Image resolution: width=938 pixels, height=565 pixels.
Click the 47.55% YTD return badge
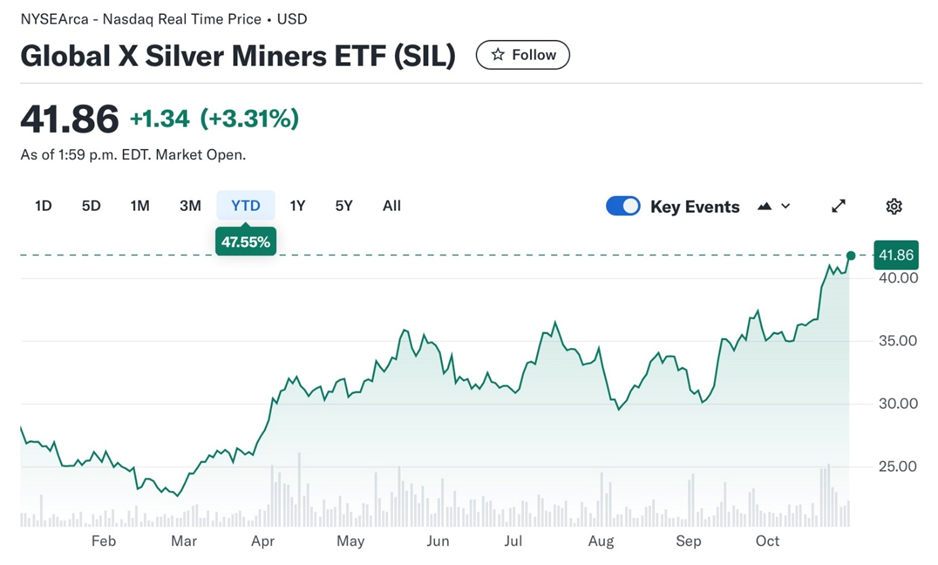tap(246, 242)
